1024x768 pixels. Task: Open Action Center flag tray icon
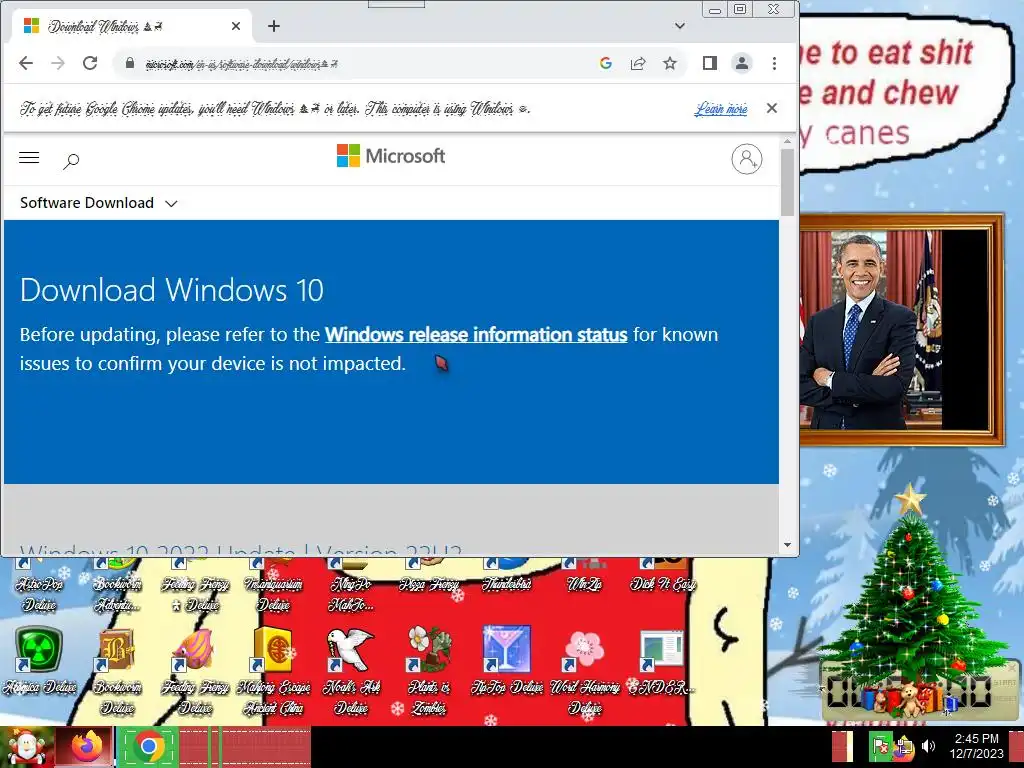(880, 746)
